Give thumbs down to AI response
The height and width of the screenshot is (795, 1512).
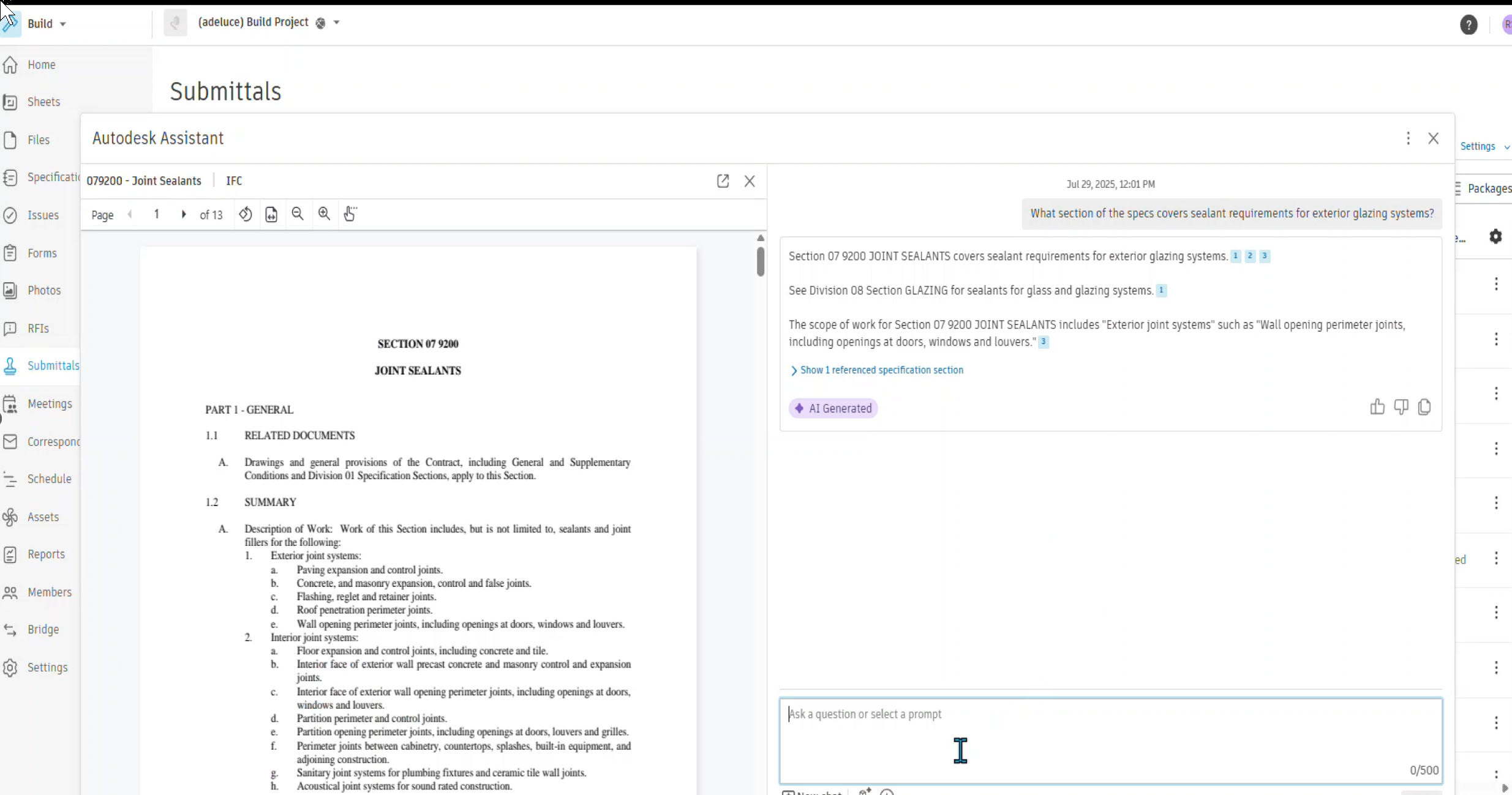point(1401,407)
